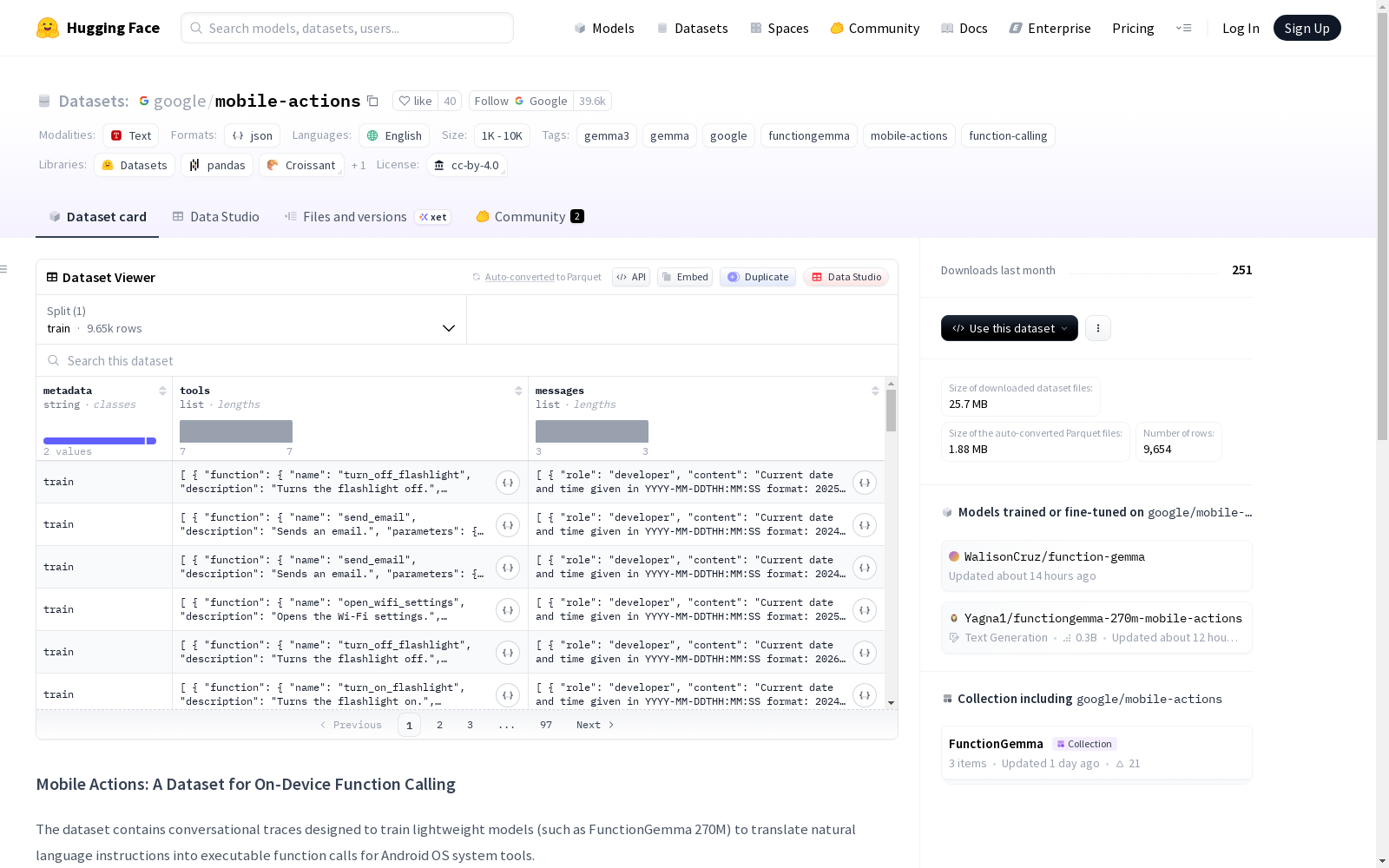Open Models in the top navigation
The width and height of the screenshot is (1389, 868).
pyautogui.click(x=604, y=28)
